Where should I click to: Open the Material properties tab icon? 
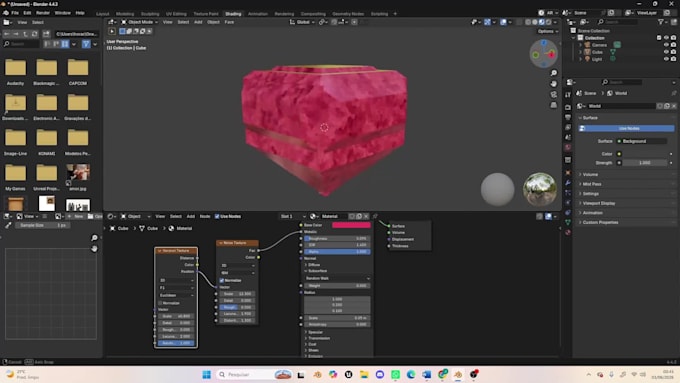(568, 232)
